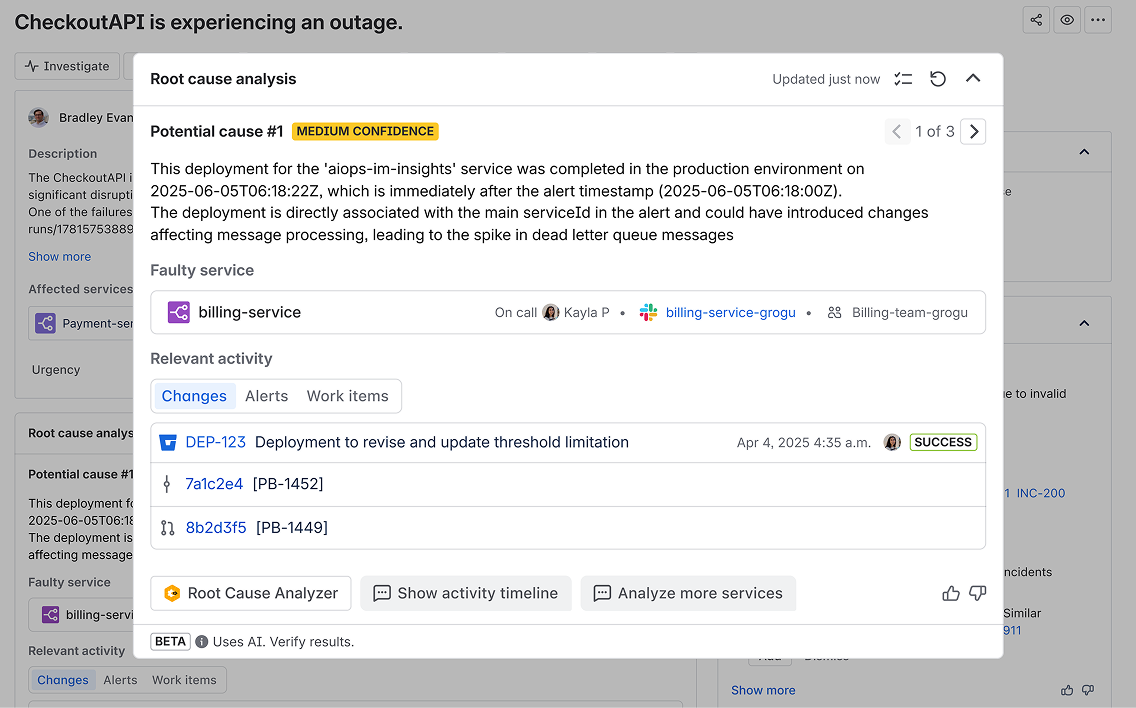Click thumbs up on the analysis

[951, 593]
